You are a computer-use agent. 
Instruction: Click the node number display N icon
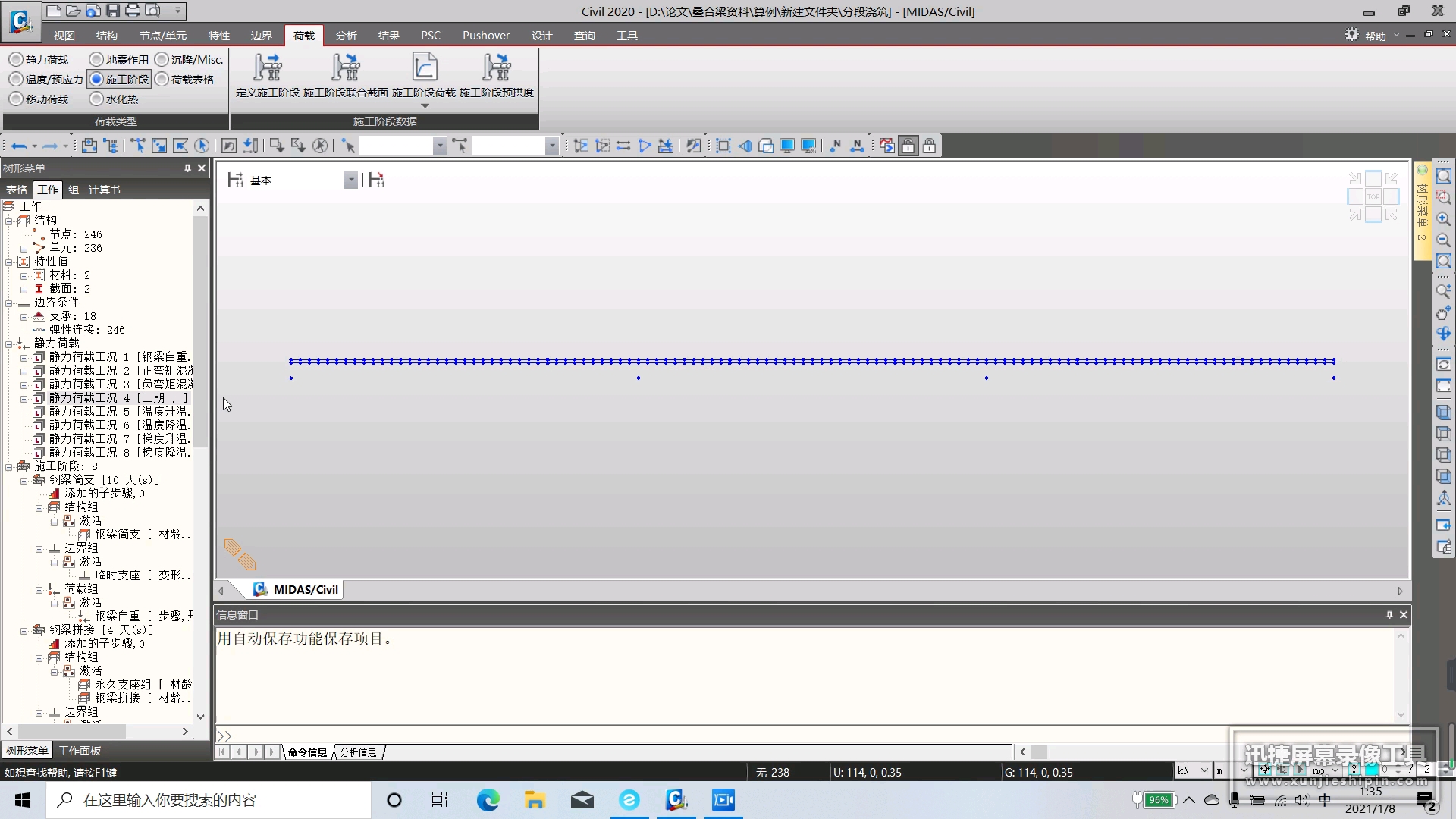[x=836, y=146]
